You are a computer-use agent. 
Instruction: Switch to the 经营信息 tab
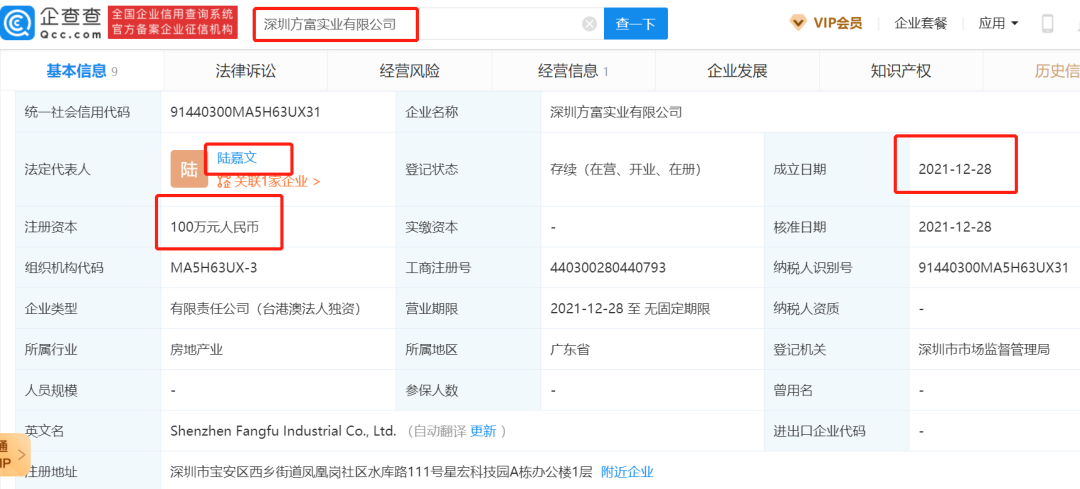pyautogui.click(x=573, y=70)
